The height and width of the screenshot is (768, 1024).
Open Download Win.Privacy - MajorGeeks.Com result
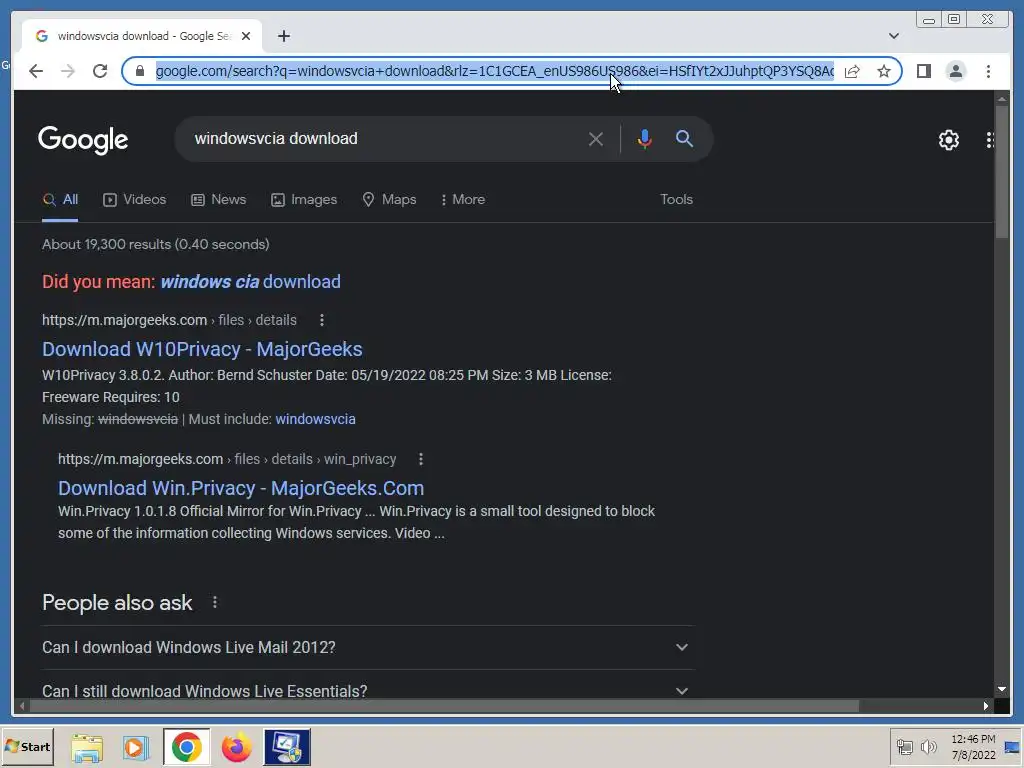(x=241, y=488)
